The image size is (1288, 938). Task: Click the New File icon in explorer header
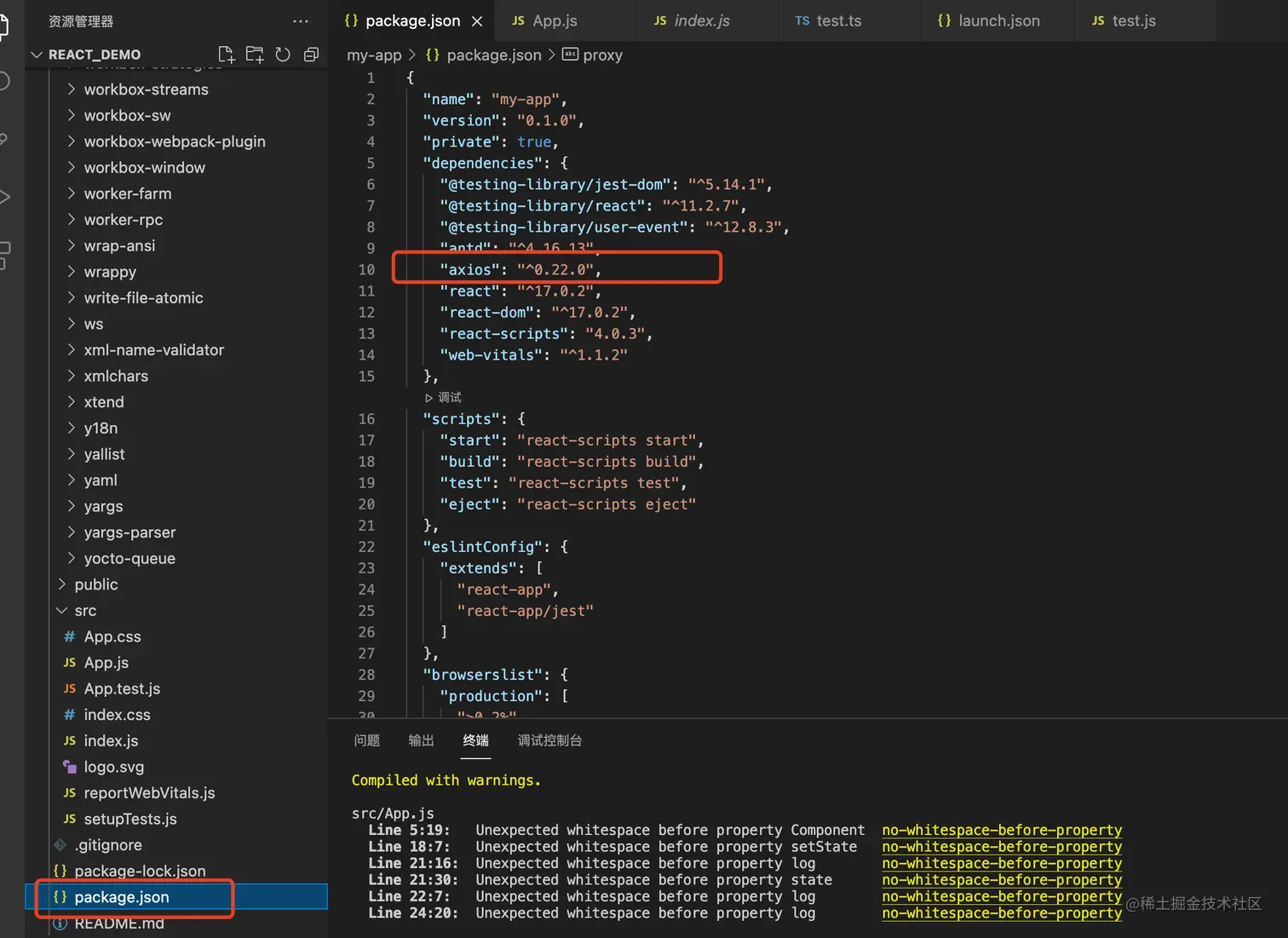coord(226,55)
